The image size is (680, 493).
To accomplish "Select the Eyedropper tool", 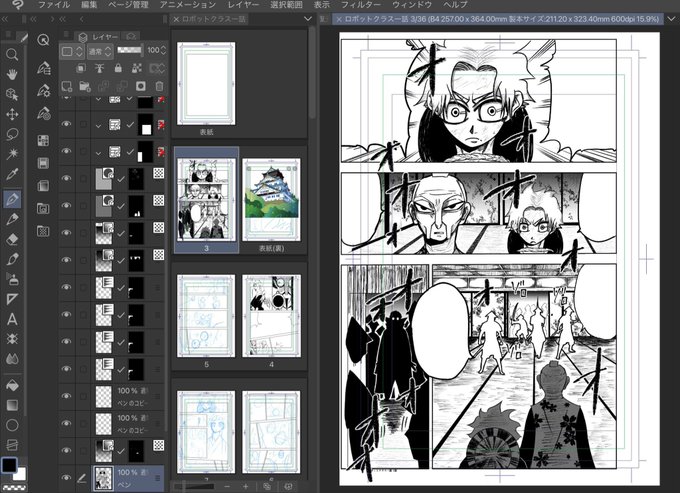I will 12,174.
